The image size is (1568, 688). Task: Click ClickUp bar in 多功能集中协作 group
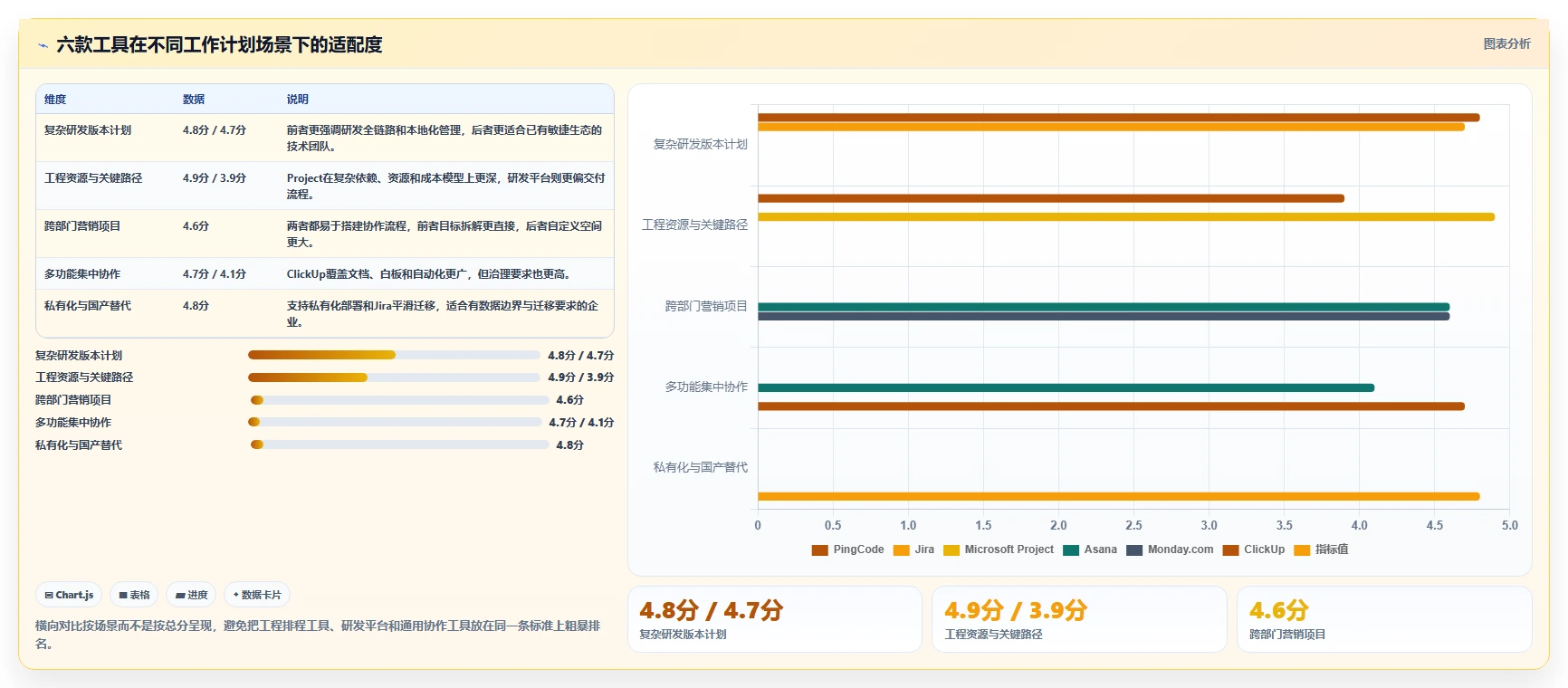(x=1111, y=406)
